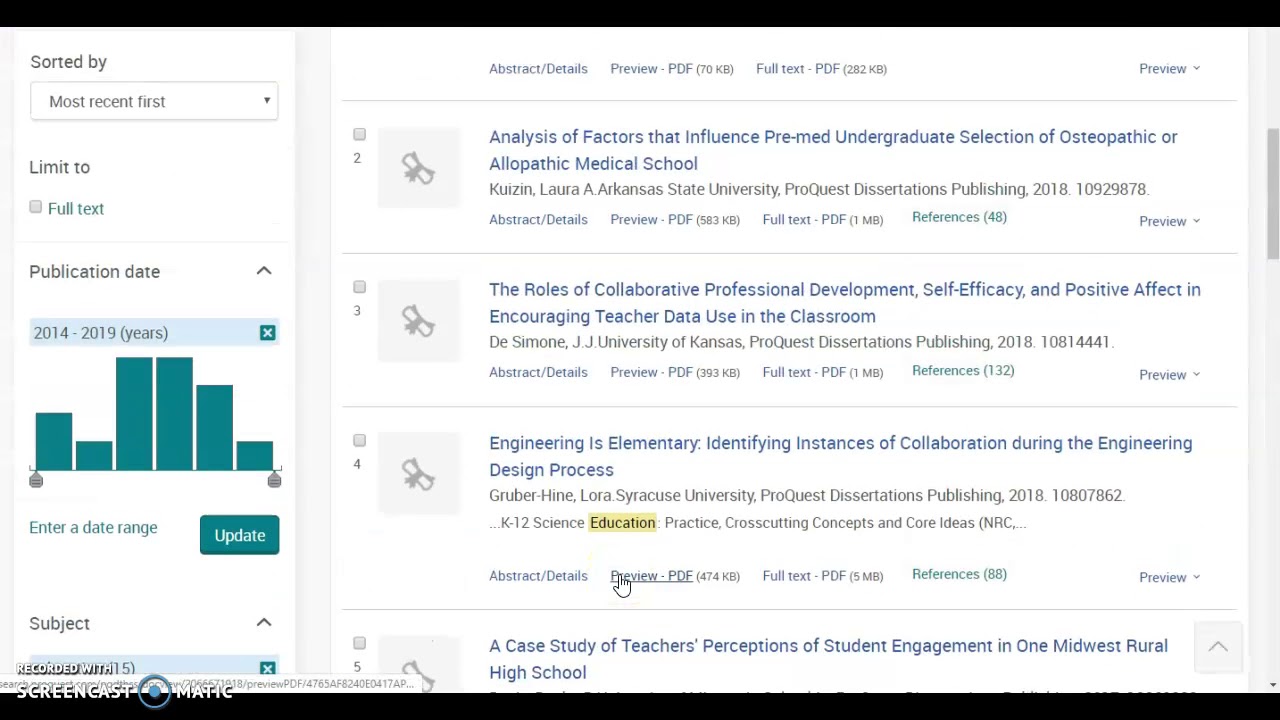
Task: Click the dissertation icon for result 4
Action: point(418,474)
